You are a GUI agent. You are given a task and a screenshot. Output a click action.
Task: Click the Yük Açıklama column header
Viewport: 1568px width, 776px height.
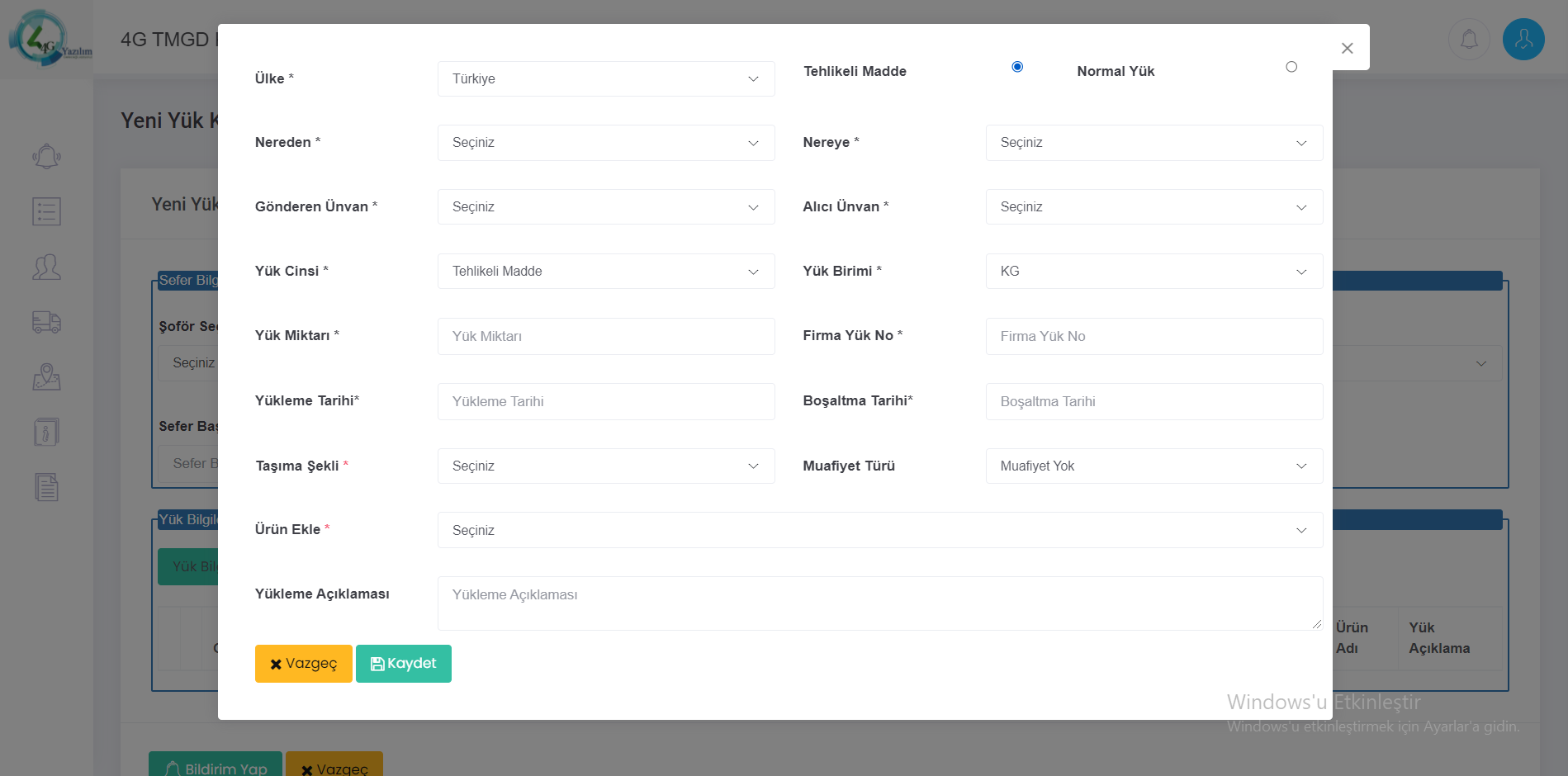point(1439,638)
